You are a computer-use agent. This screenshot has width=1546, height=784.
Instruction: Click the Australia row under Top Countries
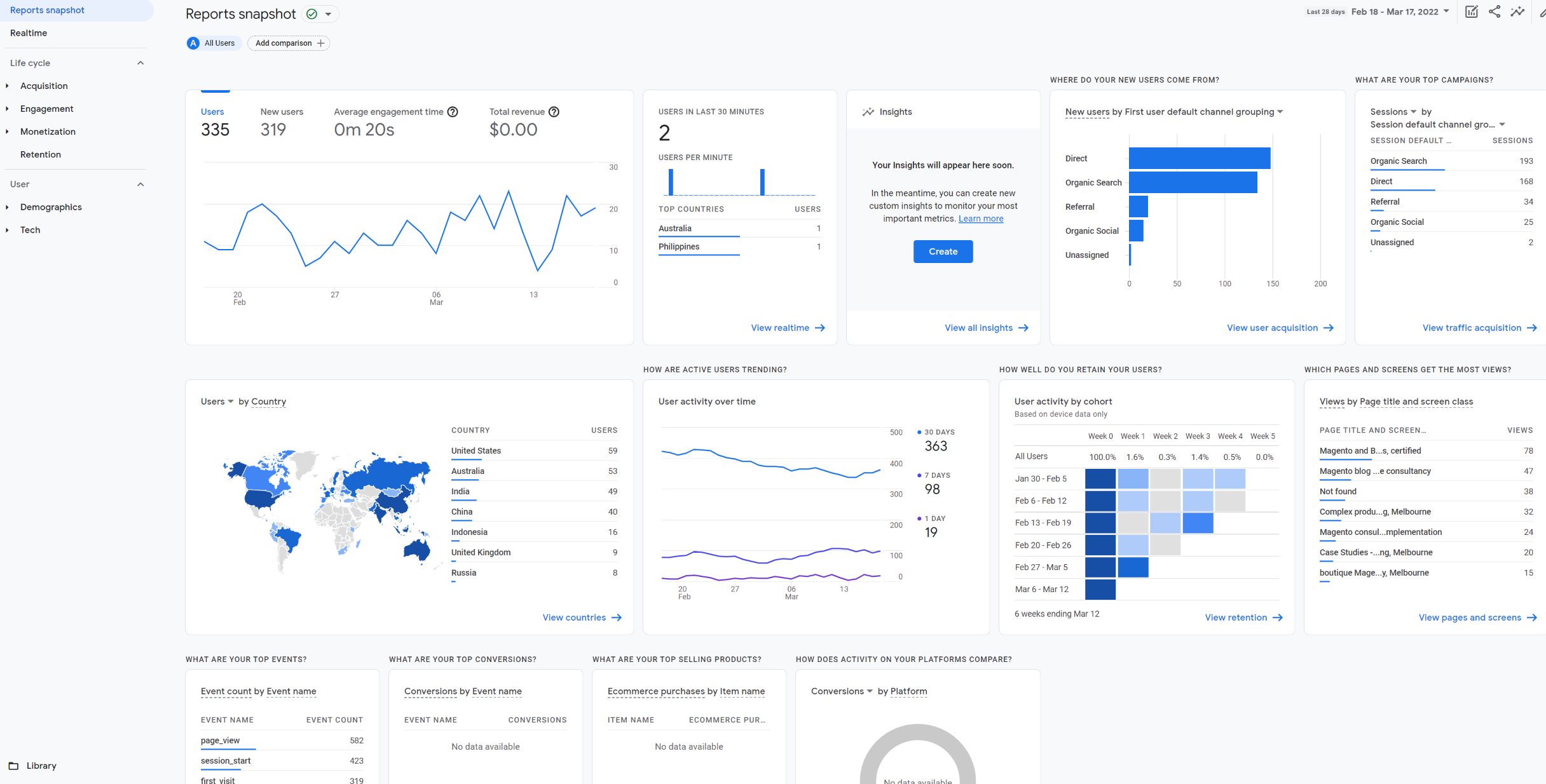[x=739, y=228]
